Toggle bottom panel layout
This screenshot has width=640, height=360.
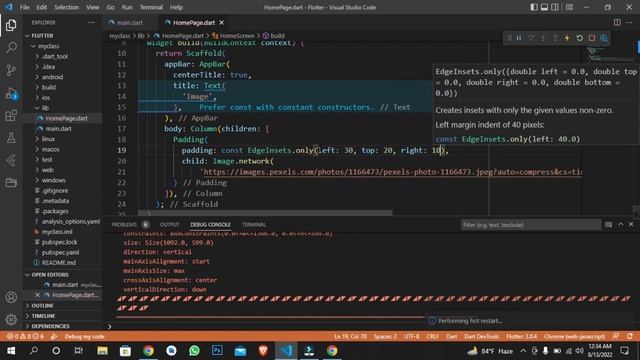[x=544, y=7]
